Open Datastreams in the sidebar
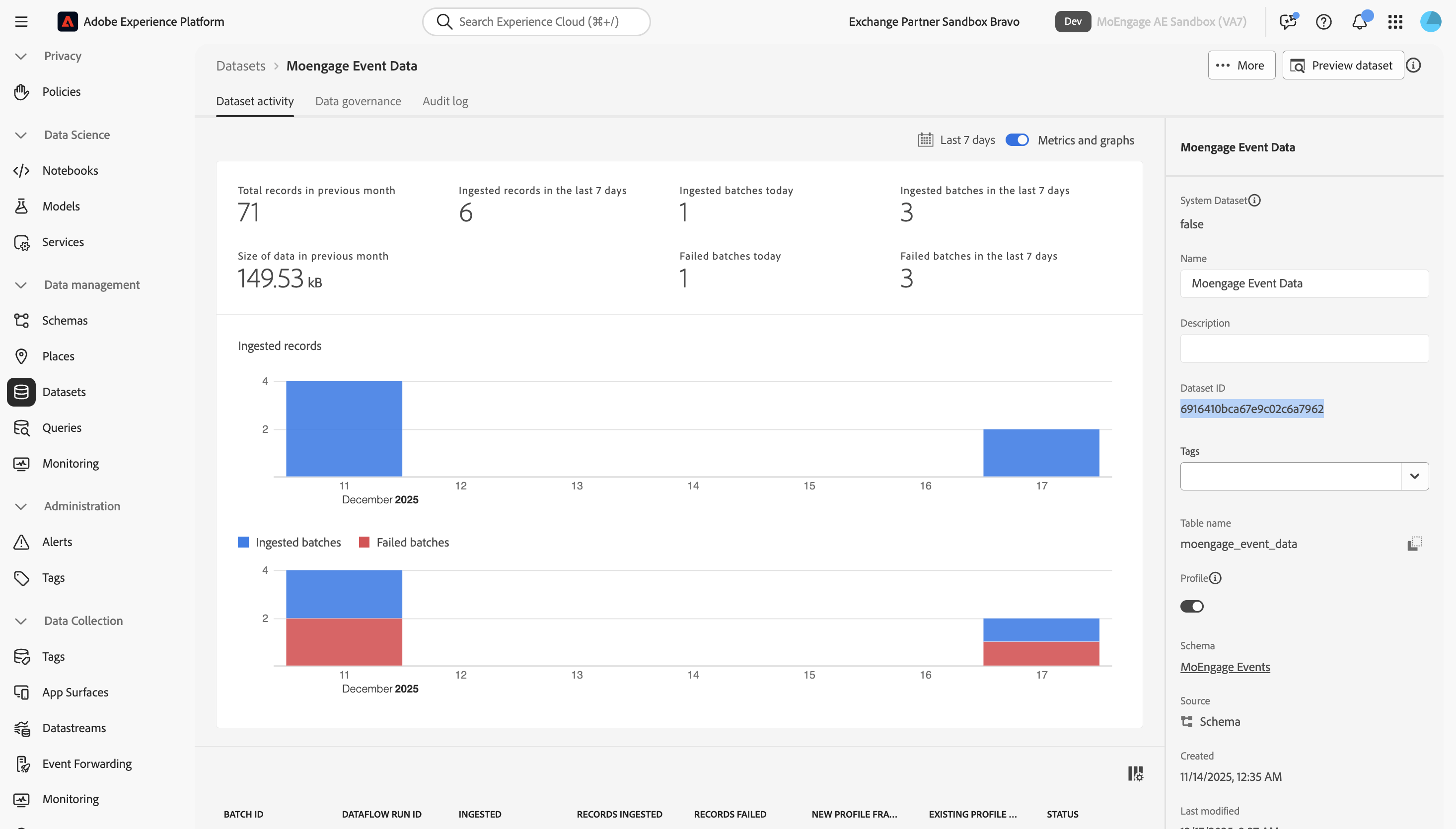Image resolution: width=1456 pixels, height=829 pixels. (x=74, y=728)
